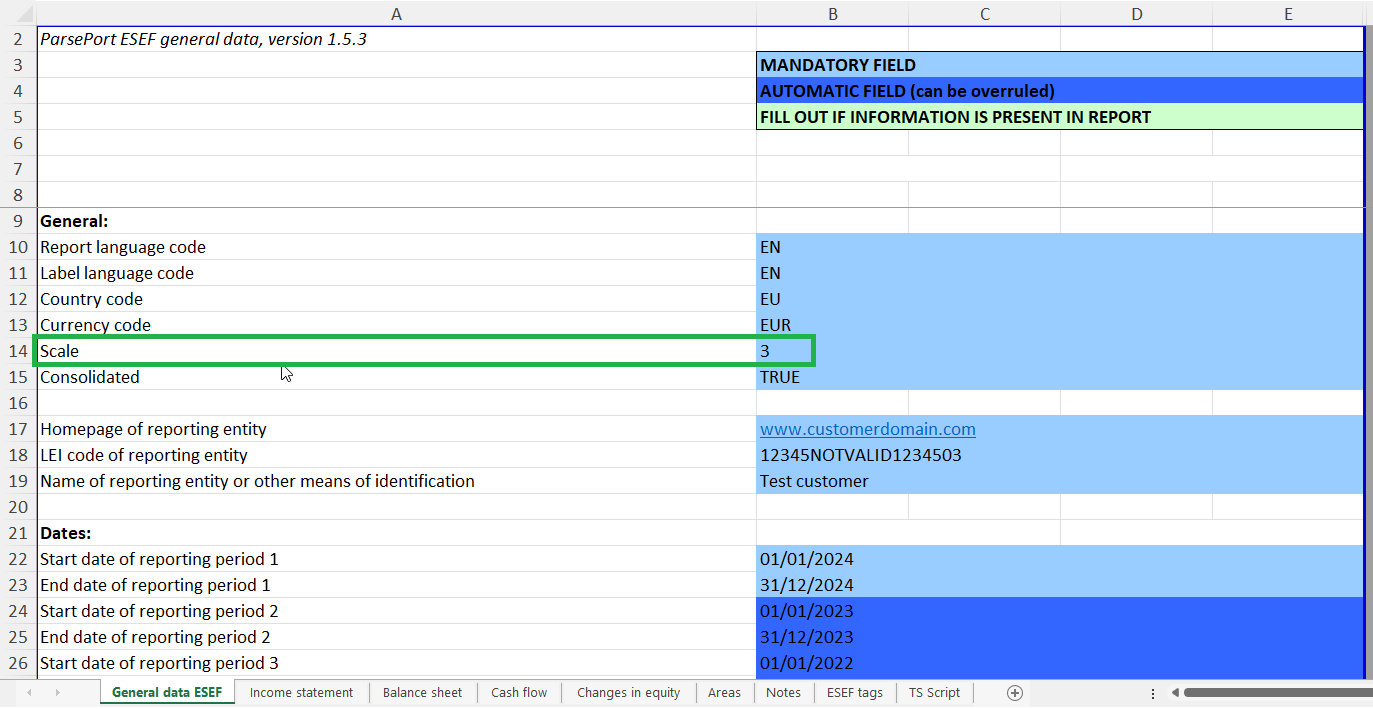Click the horizontal scrollbar left arrow
Viewport: 1373px width, 709px height.
coord(1175,692)
